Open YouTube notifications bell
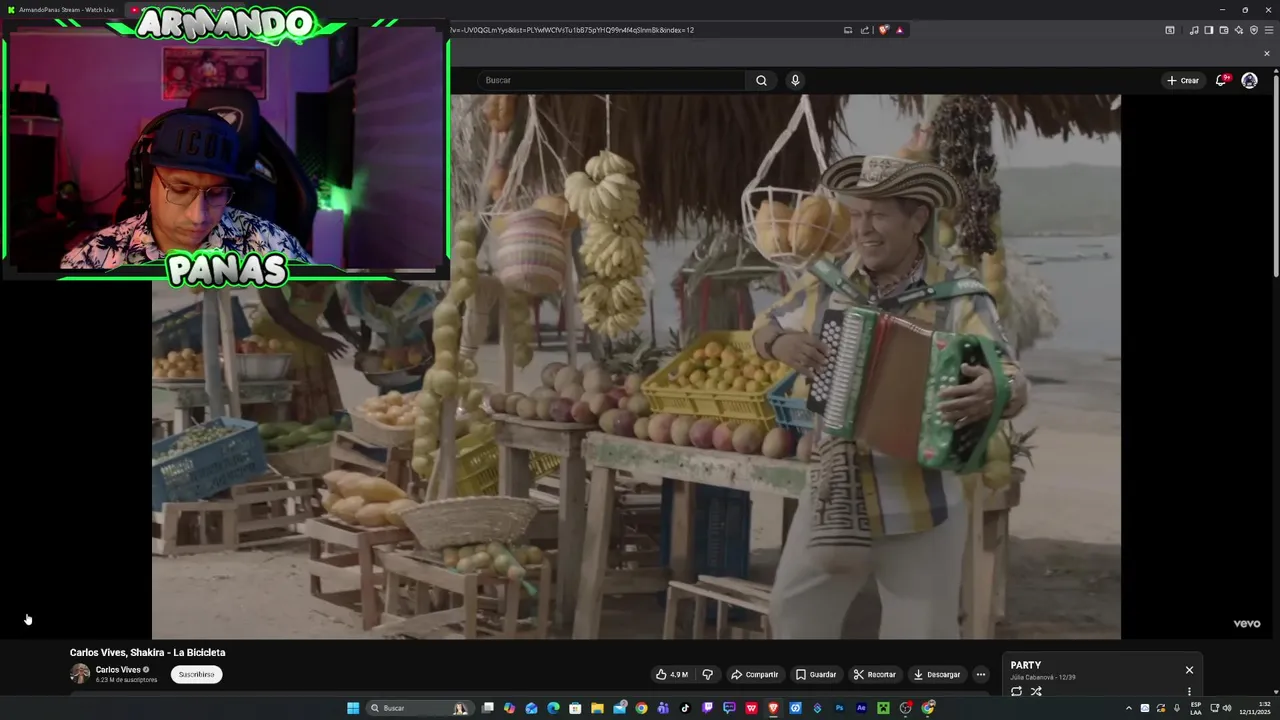1280x720 pixels. point(1221,80)
